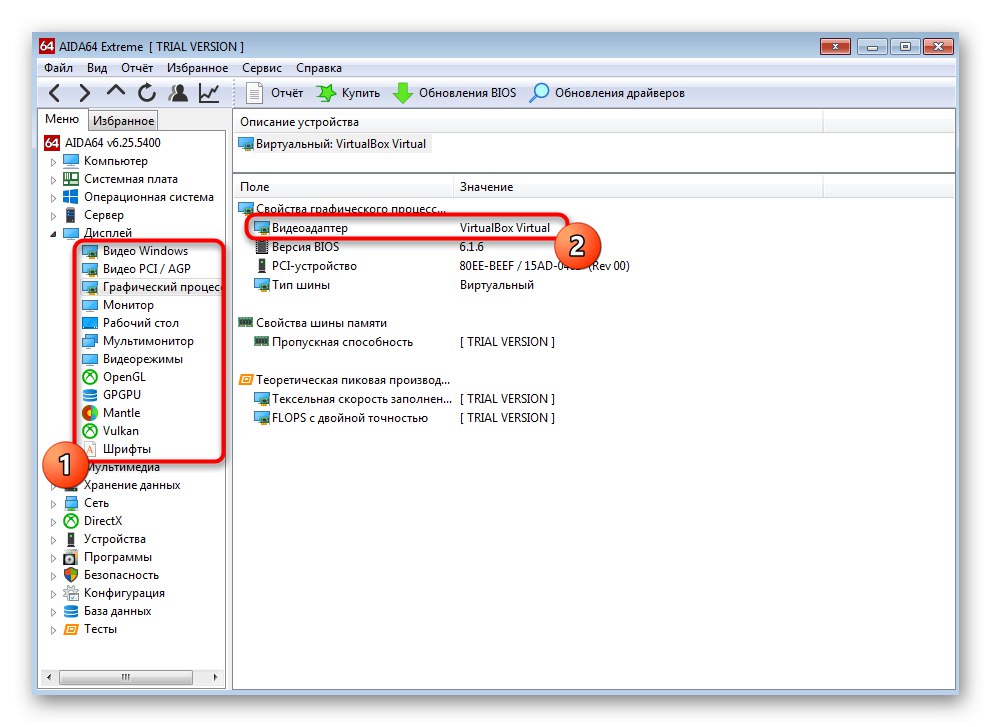Open the Сервис menu
This screenshot has width=991, height=727.
coord(262,68)
